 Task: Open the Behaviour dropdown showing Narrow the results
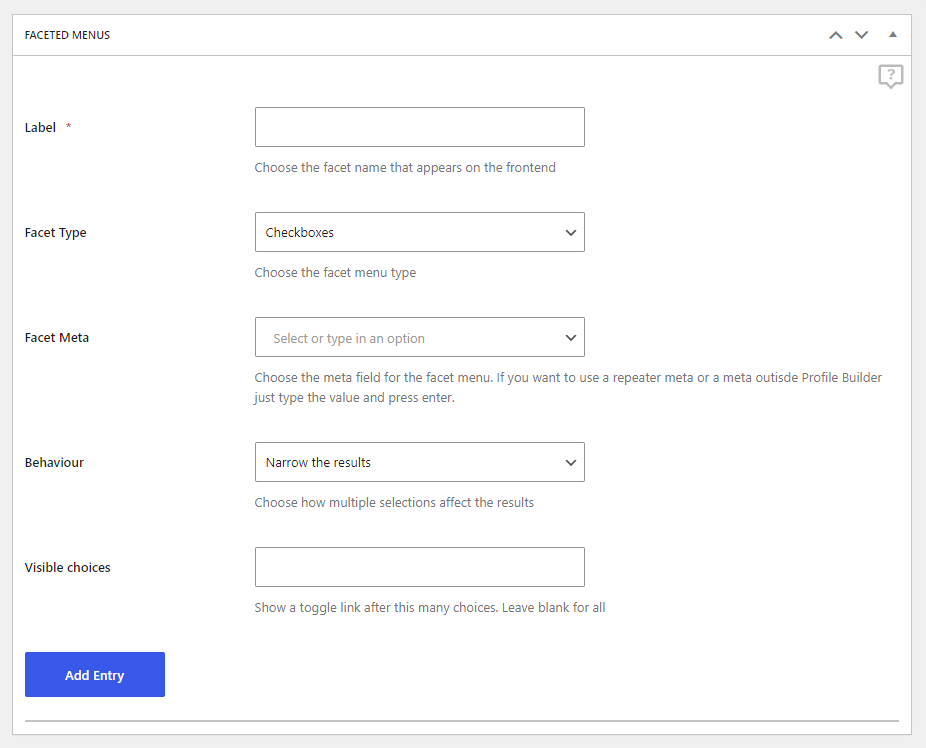tap(420, 462)
